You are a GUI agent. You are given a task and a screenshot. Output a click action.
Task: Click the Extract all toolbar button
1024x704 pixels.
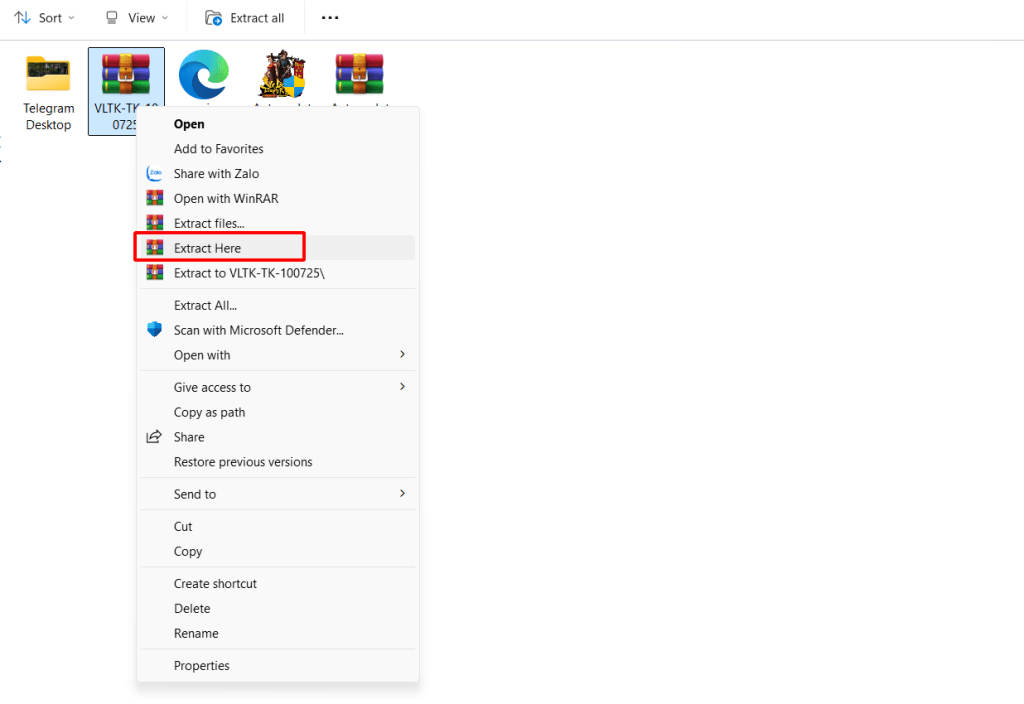(x=245, y=18)
